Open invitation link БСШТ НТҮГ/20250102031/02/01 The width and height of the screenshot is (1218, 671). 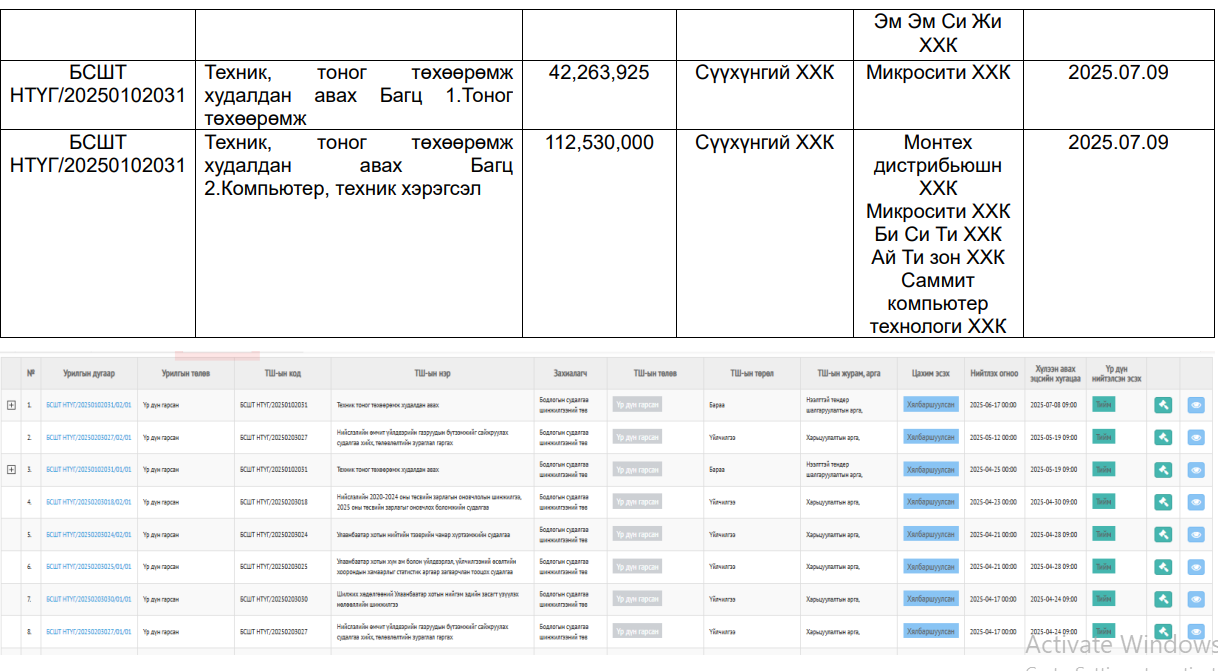[88, 405]
